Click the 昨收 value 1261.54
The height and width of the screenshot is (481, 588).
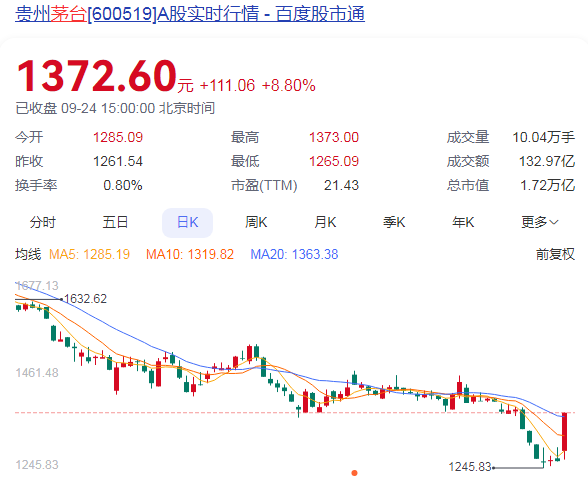pos(118,161)
